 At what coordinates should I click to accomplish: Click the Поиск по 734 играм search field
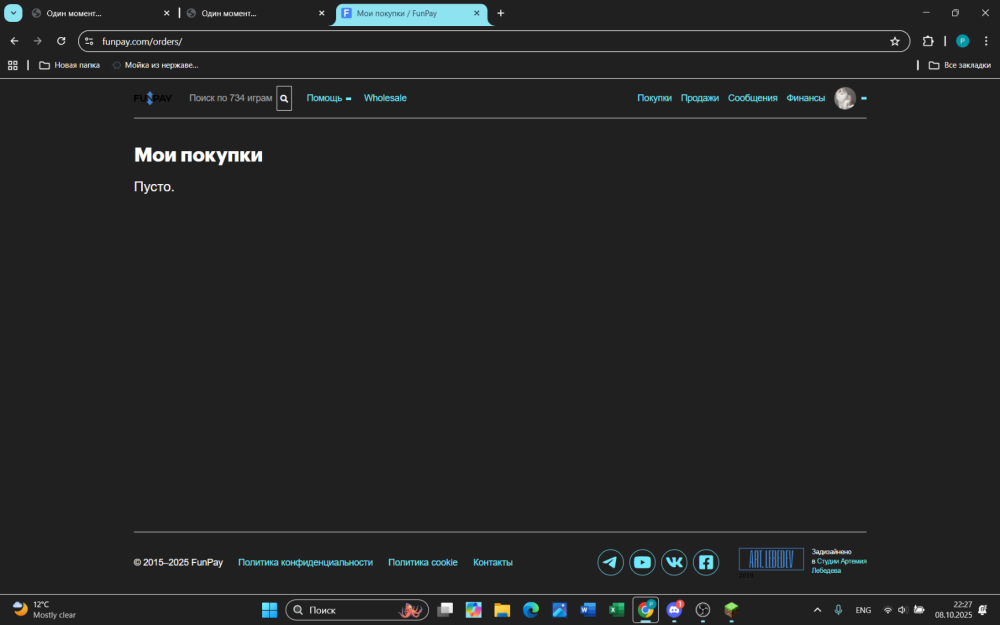click(x=231, y=98)
